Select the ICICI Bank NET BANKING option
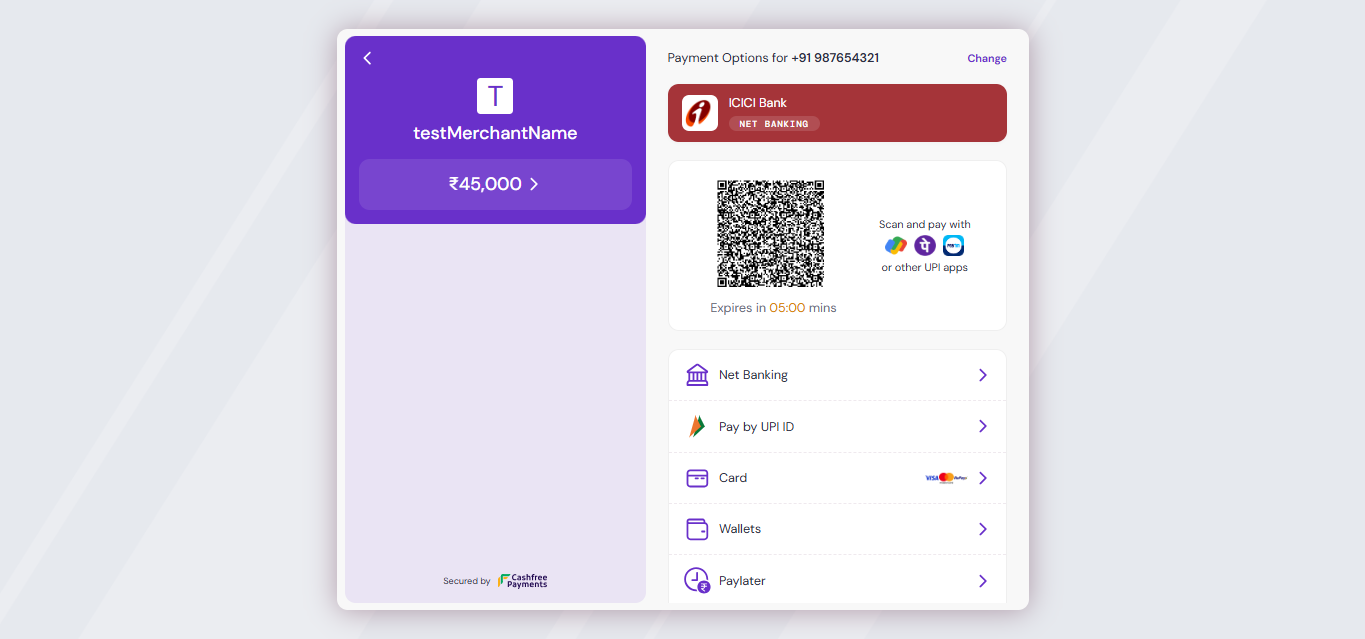 [x=837, y=112]
